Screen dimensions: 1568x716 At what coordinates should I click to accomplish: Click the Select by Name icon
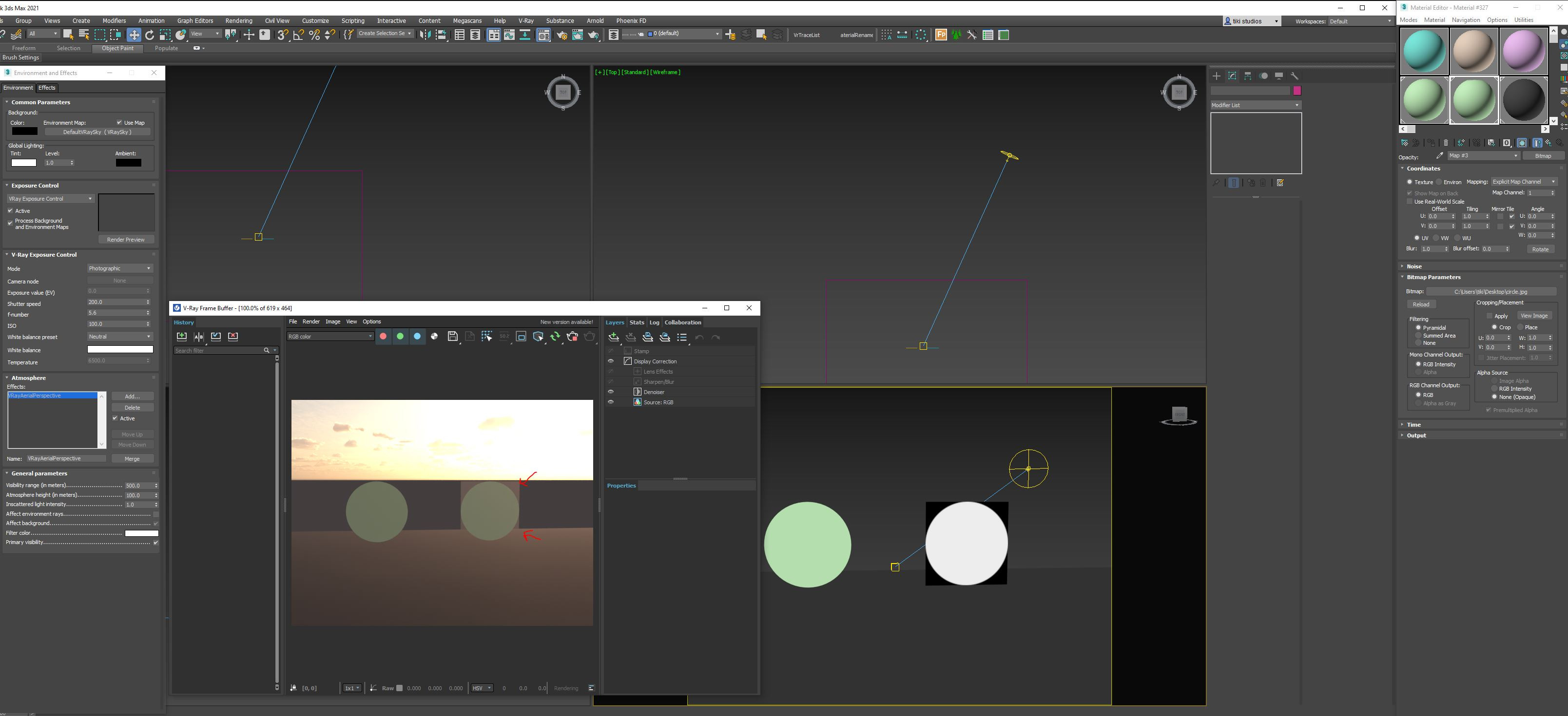tap(84, 35)
